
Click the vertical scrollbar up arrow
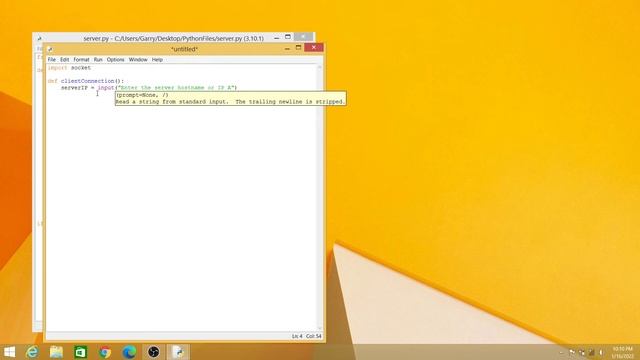(320, 67)
